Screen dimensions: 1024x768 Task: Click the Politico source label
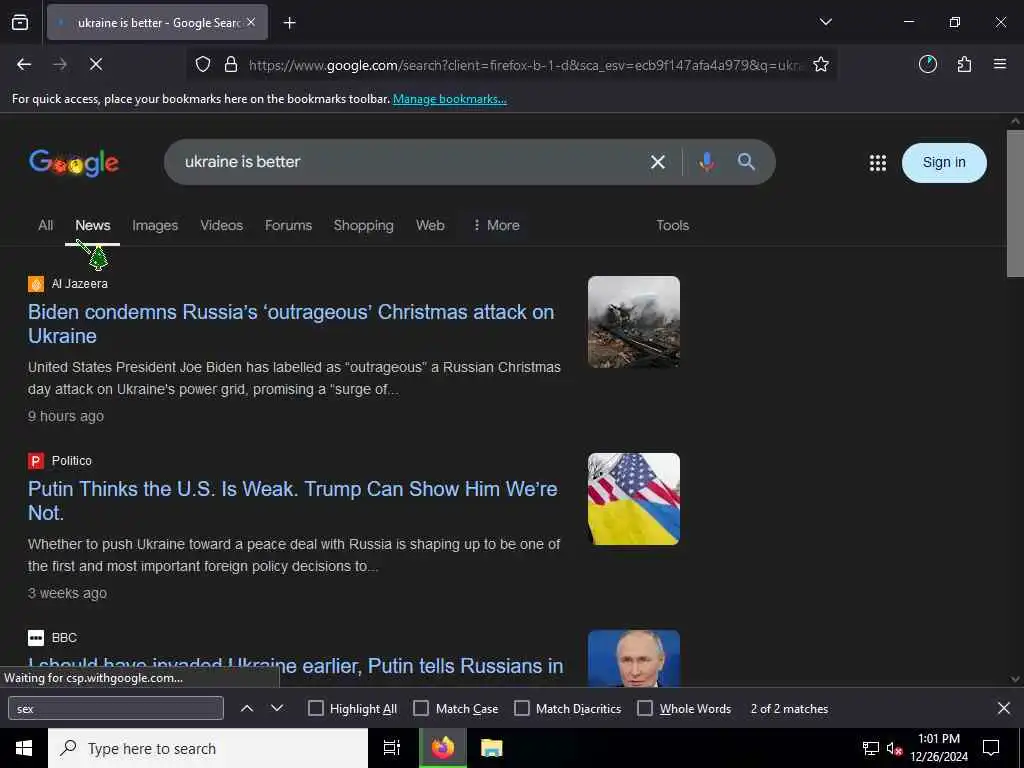pyautogui.click(x=72, y=460)
